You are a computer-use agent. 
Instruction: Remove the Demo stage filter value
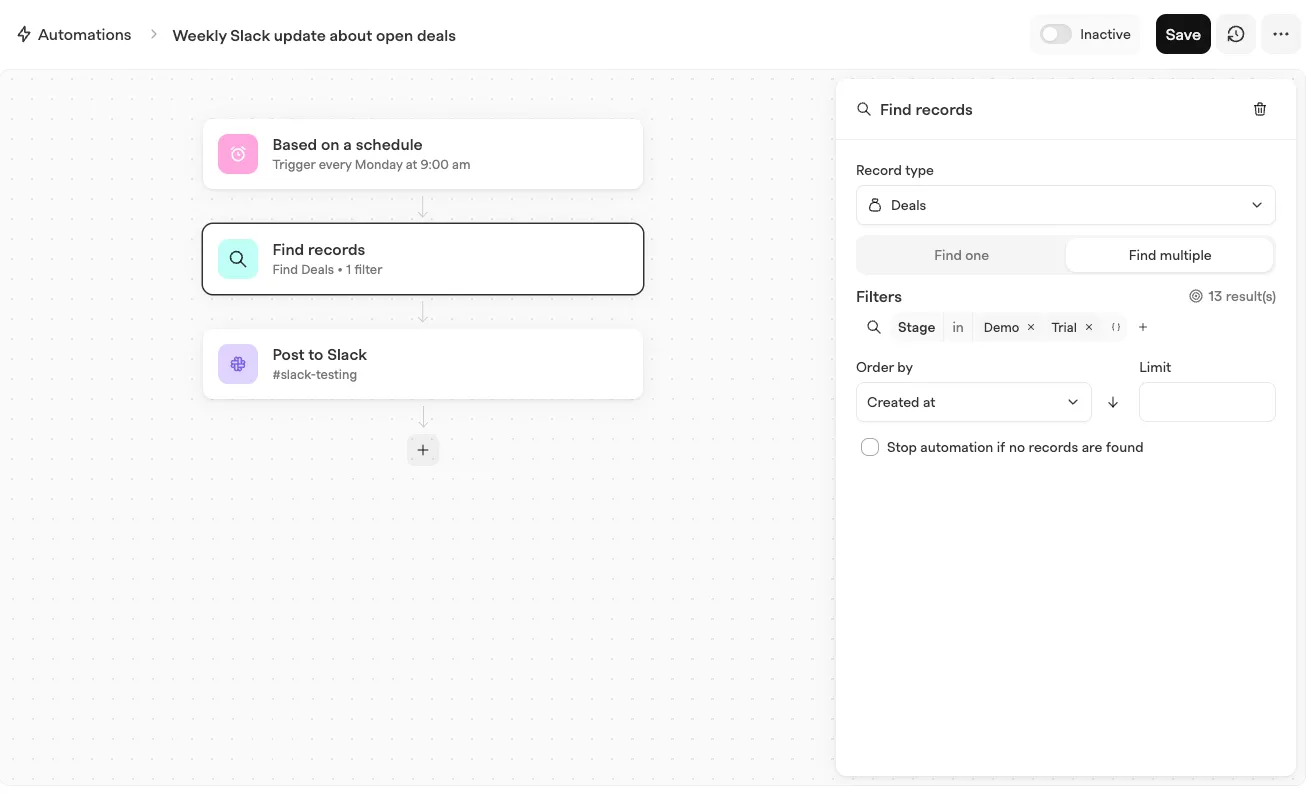tap(1031, 327)
